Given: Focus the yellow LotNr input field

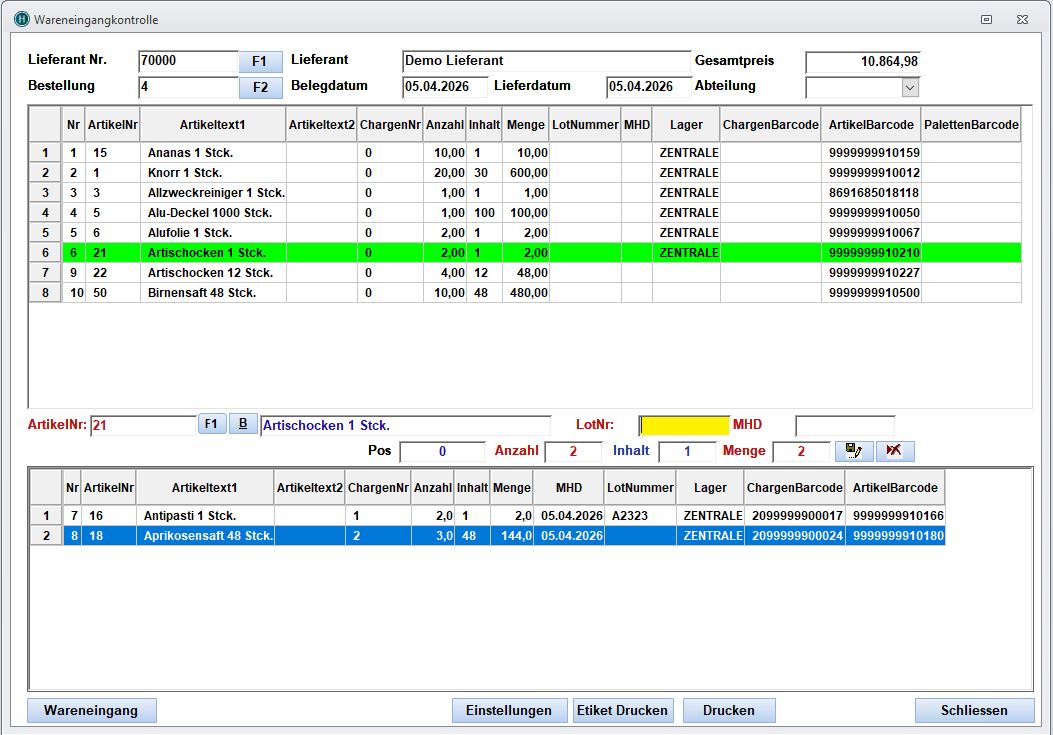Looking at the screenshot, I should point(684,426).
